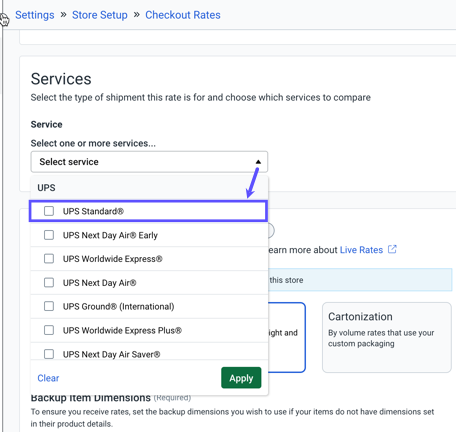Click the Backup Item Dimensions heading

(x=91, y=398)
